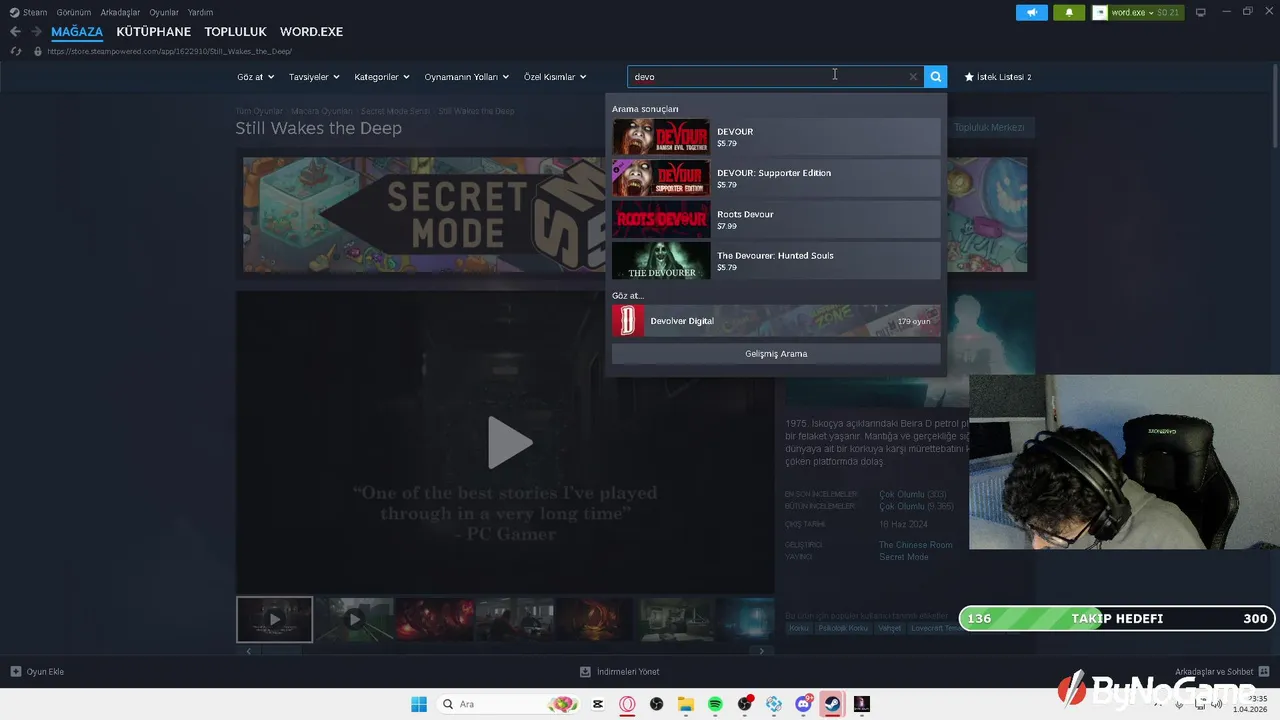Click the search magnifier button in store

[935, 76]
